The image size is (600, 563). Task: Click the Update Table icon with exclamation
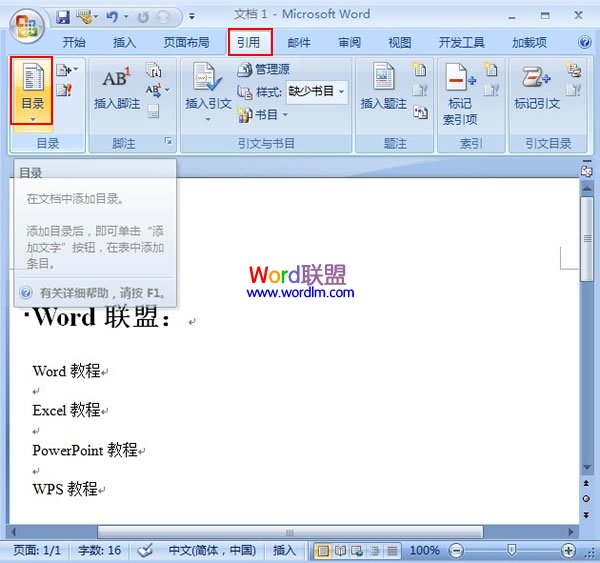pyautogui.click(x=64, y=90)
